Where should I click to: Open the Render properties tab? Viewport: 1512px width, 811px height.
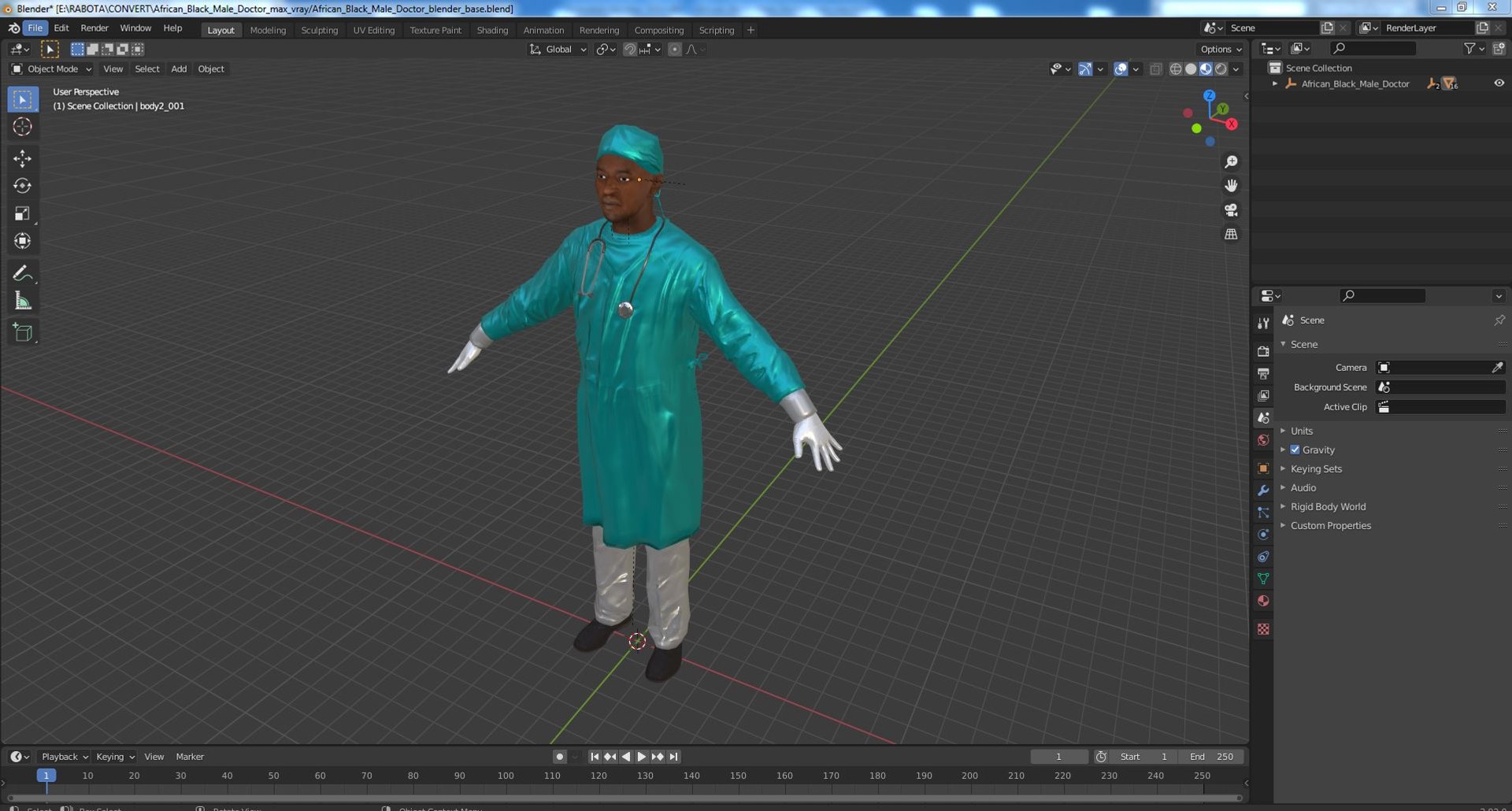click(x=1263, y=351)
